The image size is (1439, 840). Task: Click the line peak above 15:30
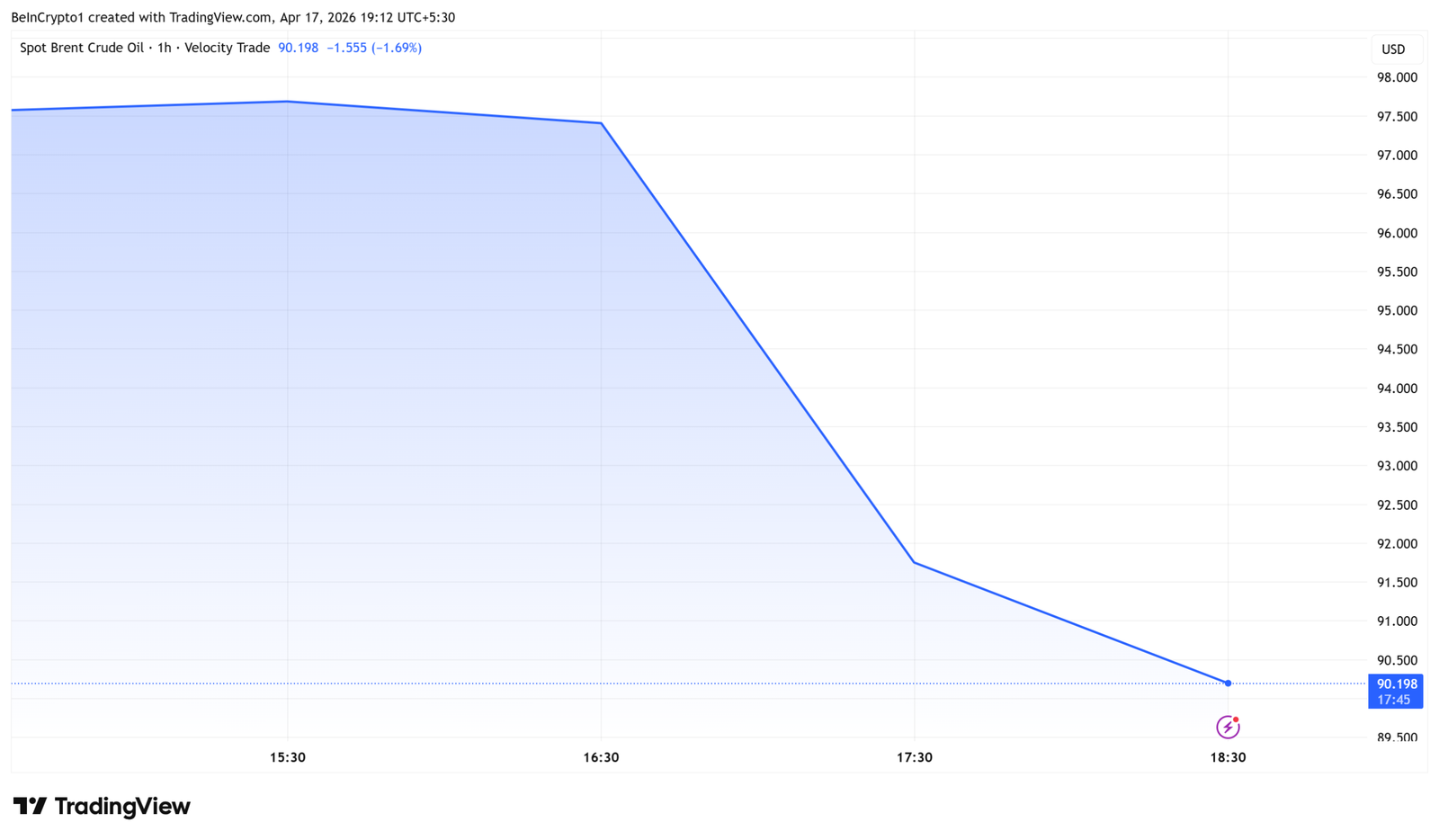pos(287,102)
